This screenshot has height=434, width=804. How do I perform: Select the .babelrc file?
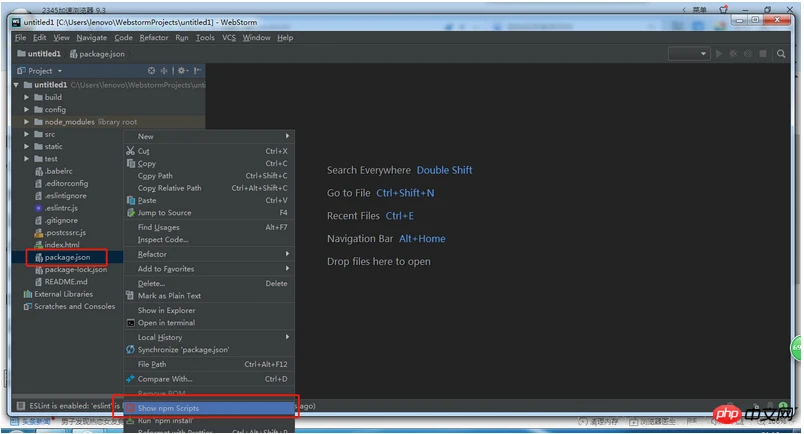click(54, 171)
